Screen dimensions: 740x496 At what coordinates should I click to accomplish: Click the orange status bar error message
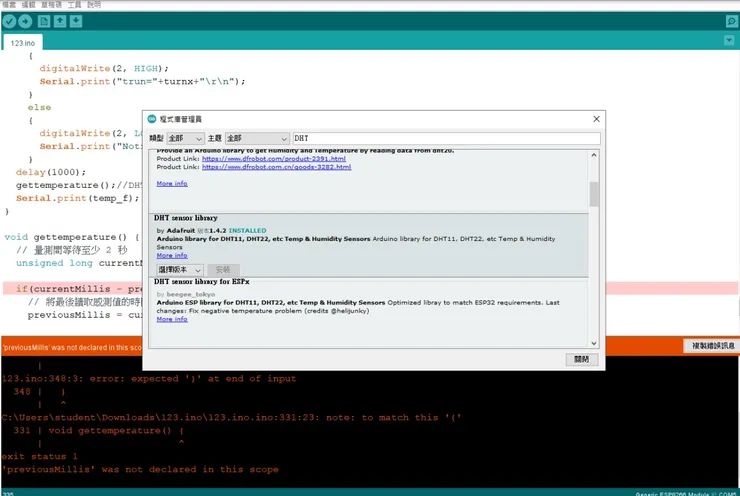tap(72, 347)
